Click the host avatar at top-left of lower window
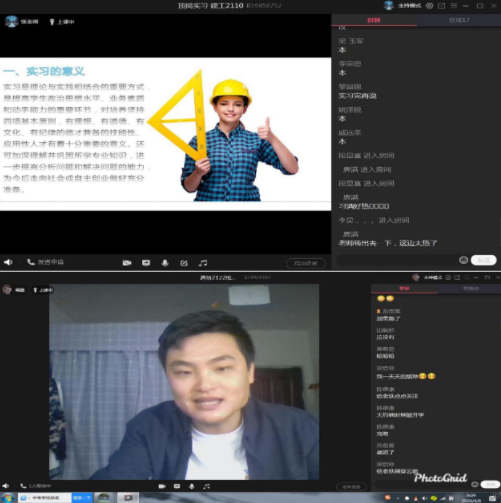The height and width of the screenshot is (503, 501). pyautogui.click(x=7, y=290)
